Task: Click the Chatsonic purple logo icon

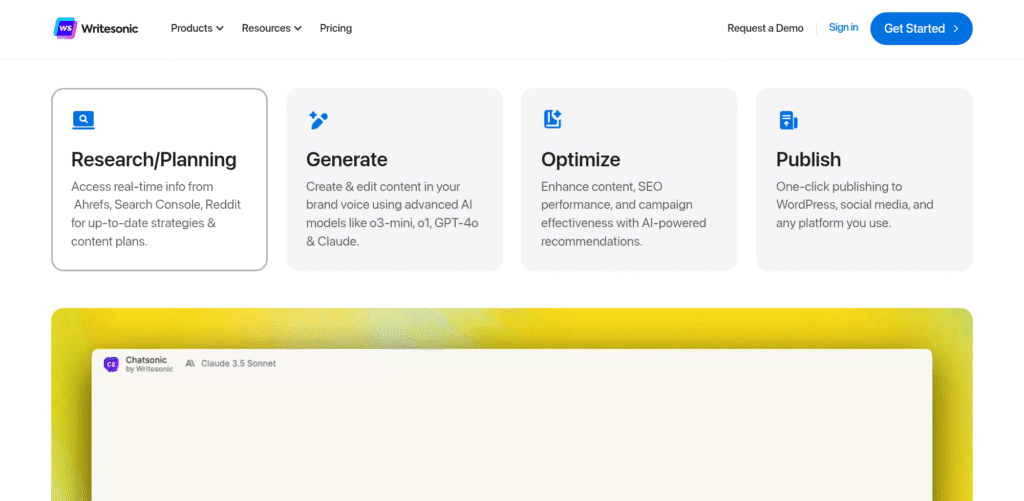Action: coord(111,364)
